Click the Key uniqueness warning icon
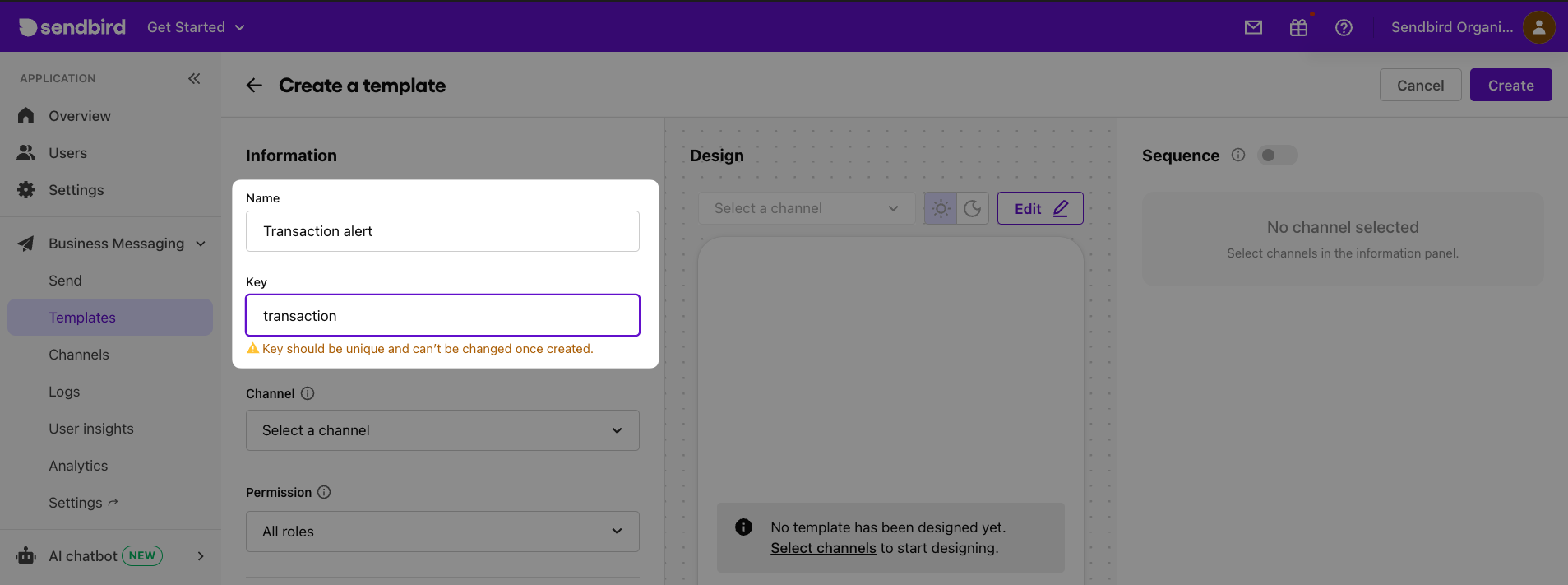Screen dimensions: 1568x585 [253, 348]
